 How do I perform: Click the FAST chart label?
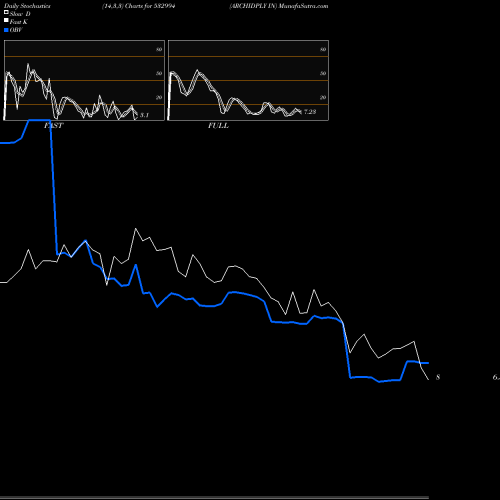click(x=53, y=126)
